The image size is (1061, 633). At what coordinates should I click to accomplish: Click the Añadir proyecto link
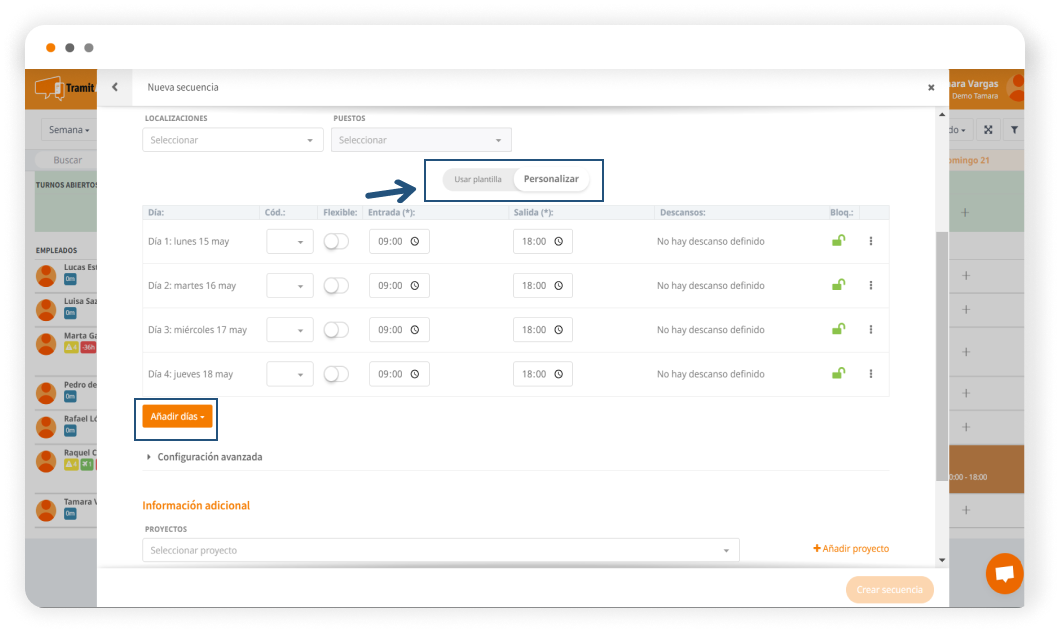(851, 548)
